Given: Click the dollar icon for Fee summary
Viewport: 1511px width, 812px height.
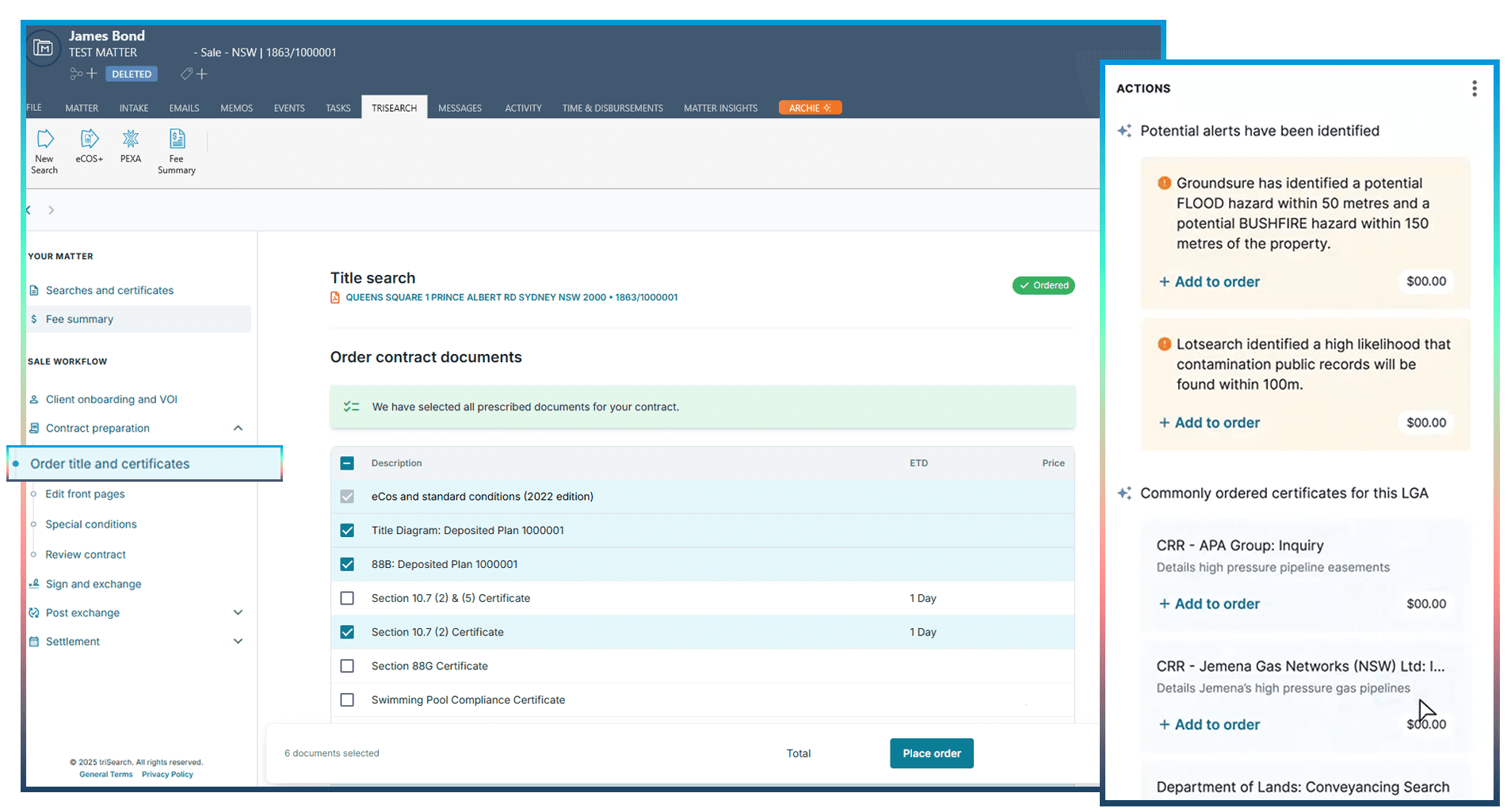Looking at the screenshot, I should click(34, 319).
